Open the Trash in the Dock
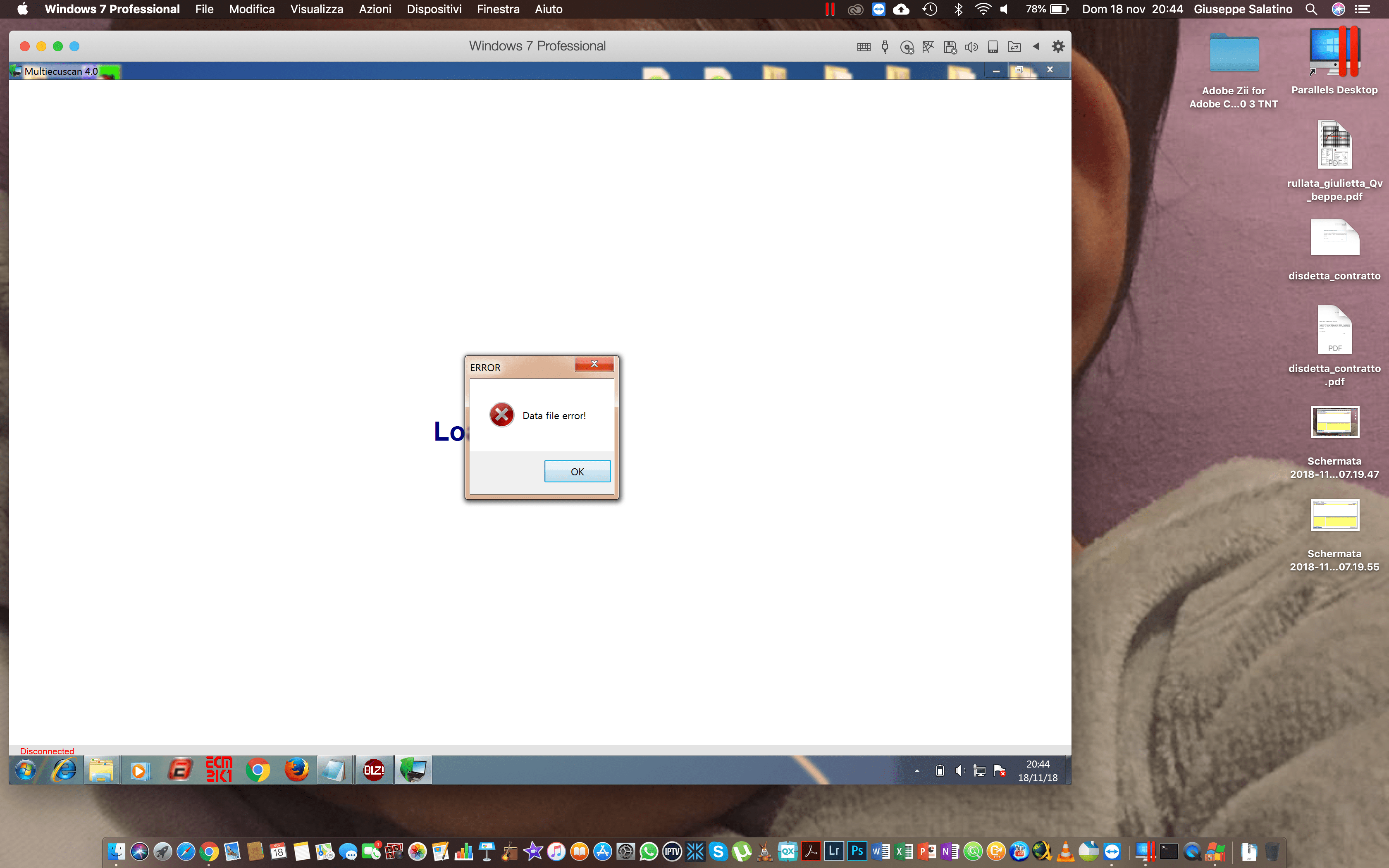The image size is (1389, 868). 1272,851
